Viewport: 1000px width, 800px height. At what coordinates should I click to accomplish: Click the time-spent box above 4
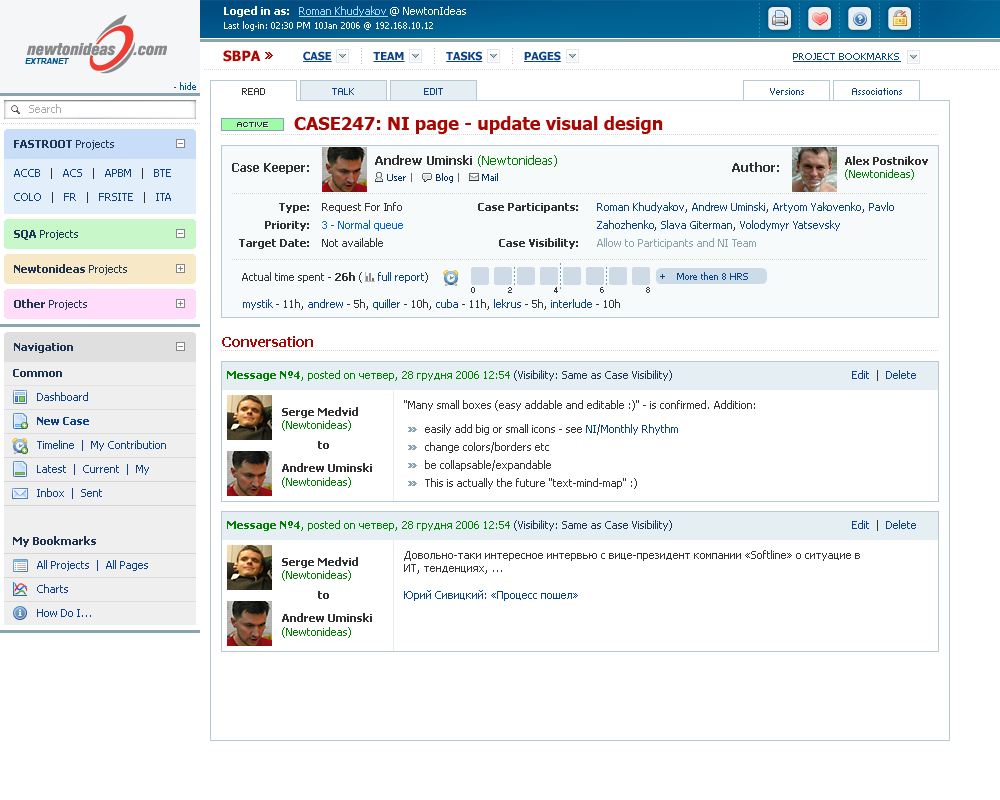point(548,276)
